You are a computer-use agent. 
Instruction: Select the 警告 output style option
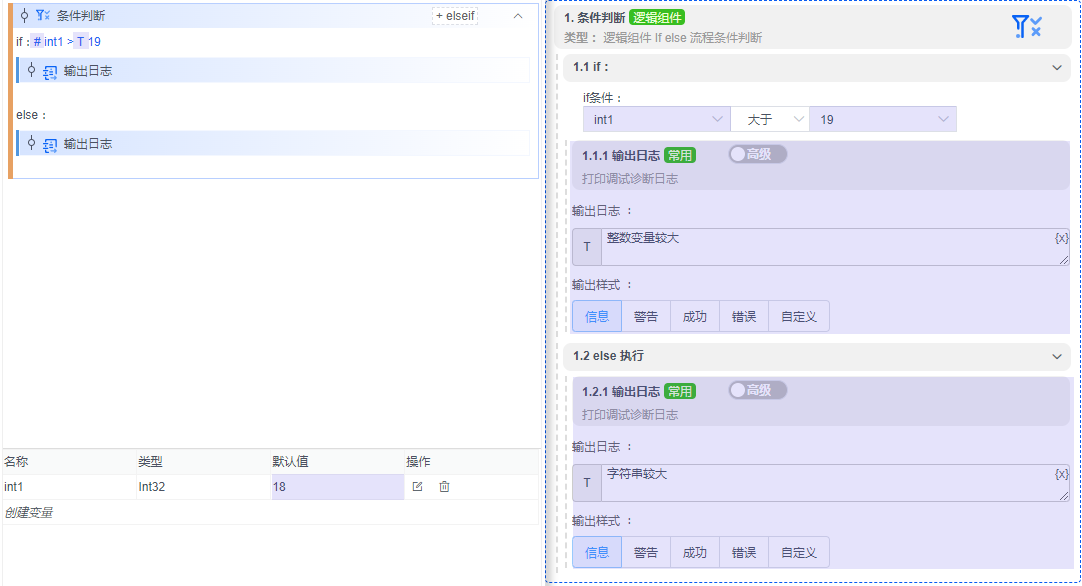tap(645, 315)
